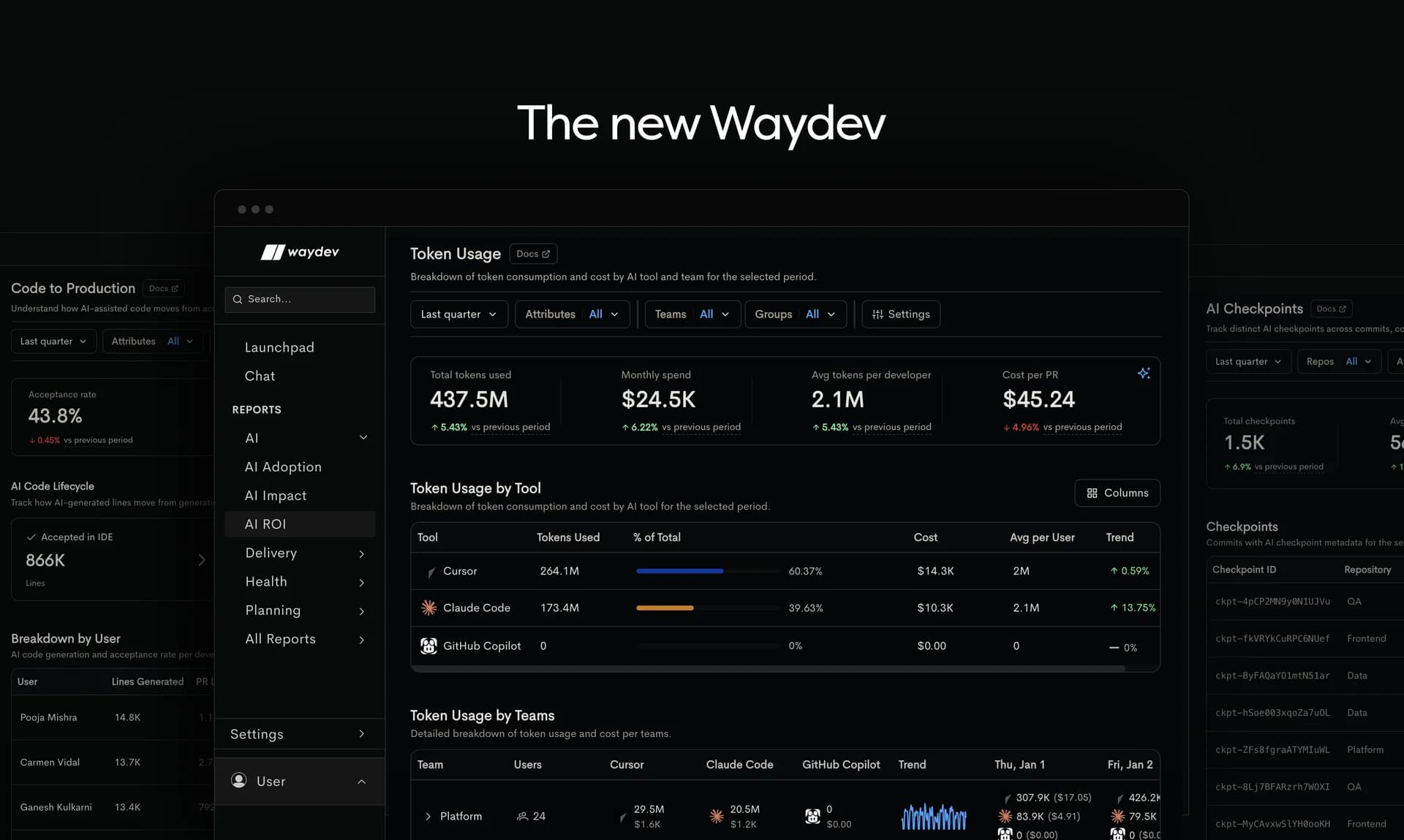Screen dimensions: 1404x840
Task: Click the users icon next to Platform team
Action: click(523, 816)
